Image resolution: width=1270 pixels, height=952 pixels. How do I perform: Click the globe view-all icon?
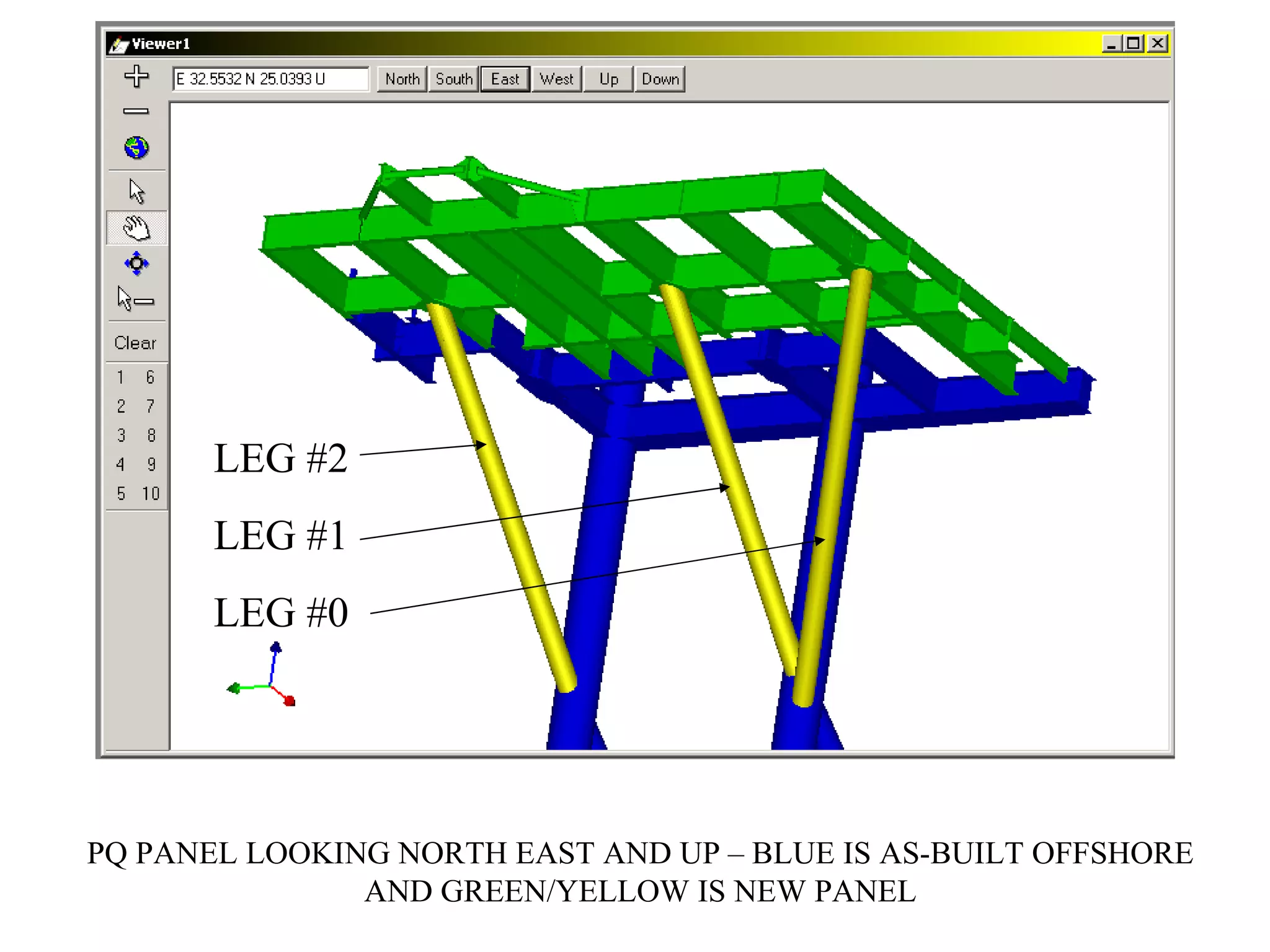[136, 148]
